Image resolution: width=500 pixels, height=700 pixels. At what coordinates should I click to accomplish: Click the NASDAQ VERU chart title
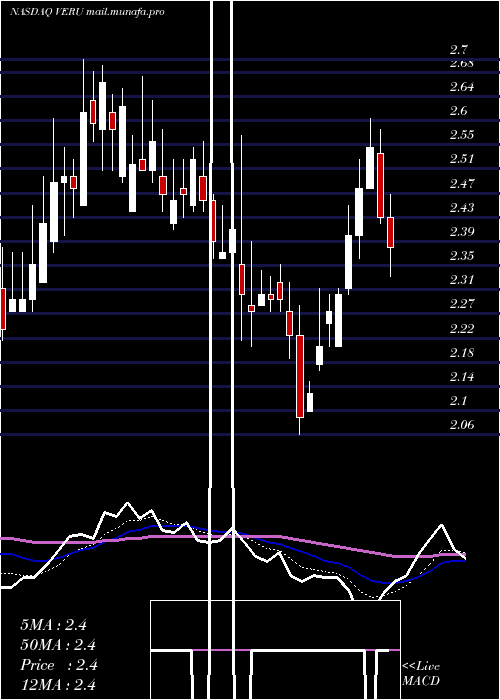click(88, 12)
